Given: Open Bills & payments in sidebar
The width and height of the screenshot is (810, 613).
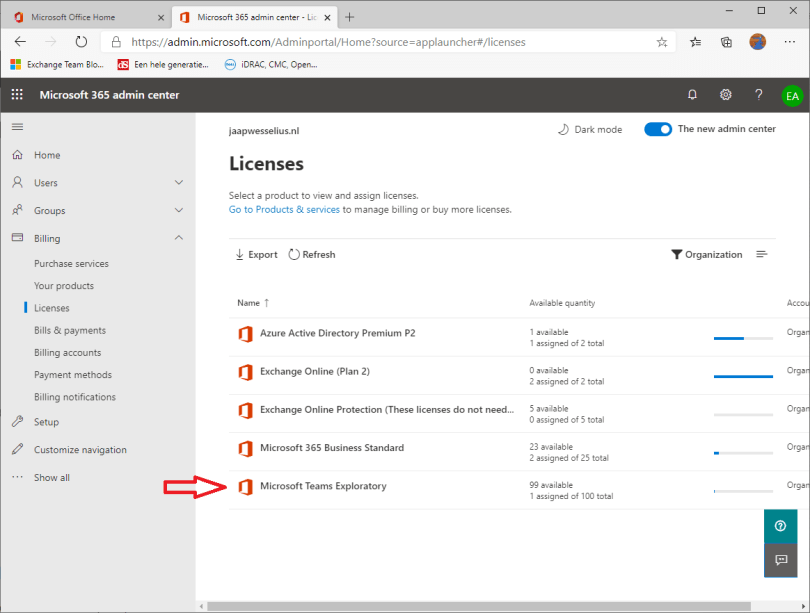Looking at the screenshot, I should click(x=70, y=331).
